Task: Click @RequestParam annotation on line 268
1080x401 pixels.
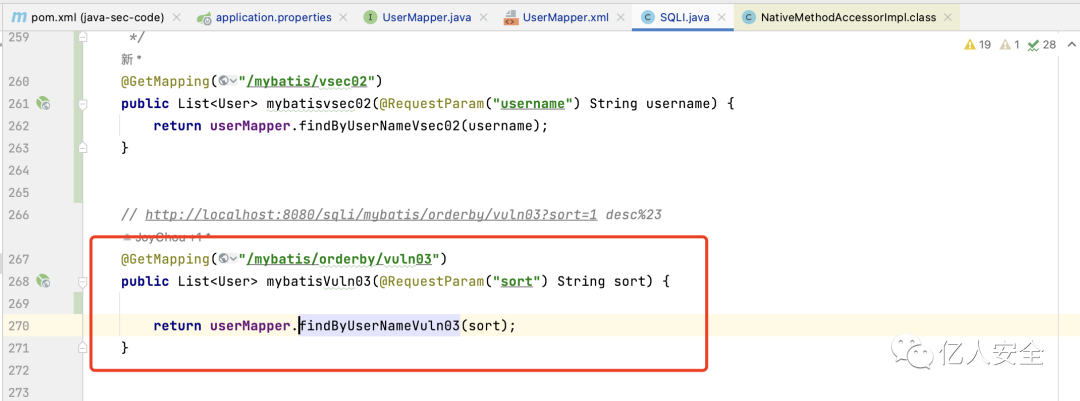Action: click(431, 282)
